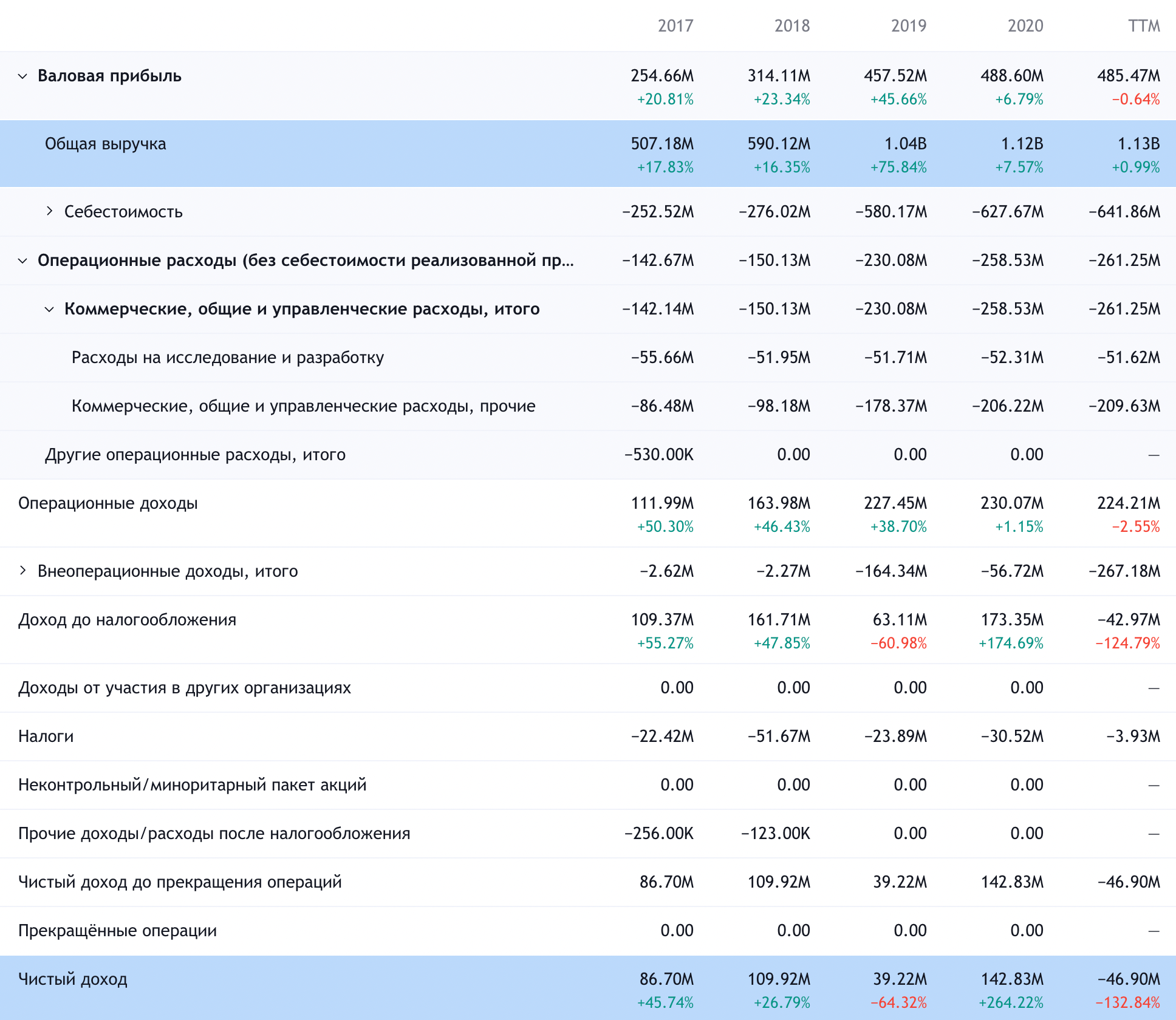Viewport: 1176px width, 1020px height.
Task: Click Доходы от участия в других организациях label
Action: (x=185, y=688)
